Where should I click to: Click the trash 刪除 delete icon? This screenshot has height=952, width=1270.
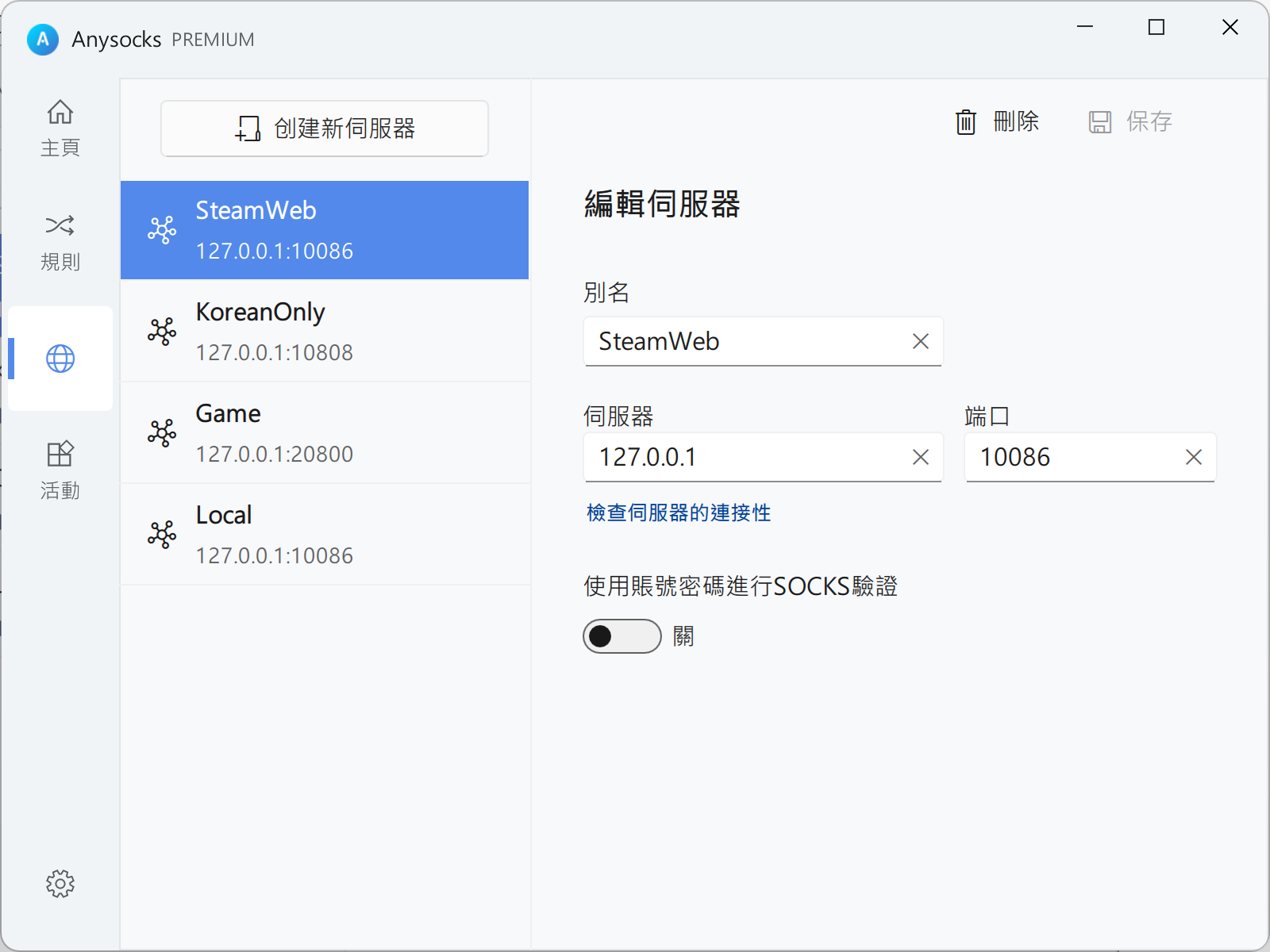[965, 122]
